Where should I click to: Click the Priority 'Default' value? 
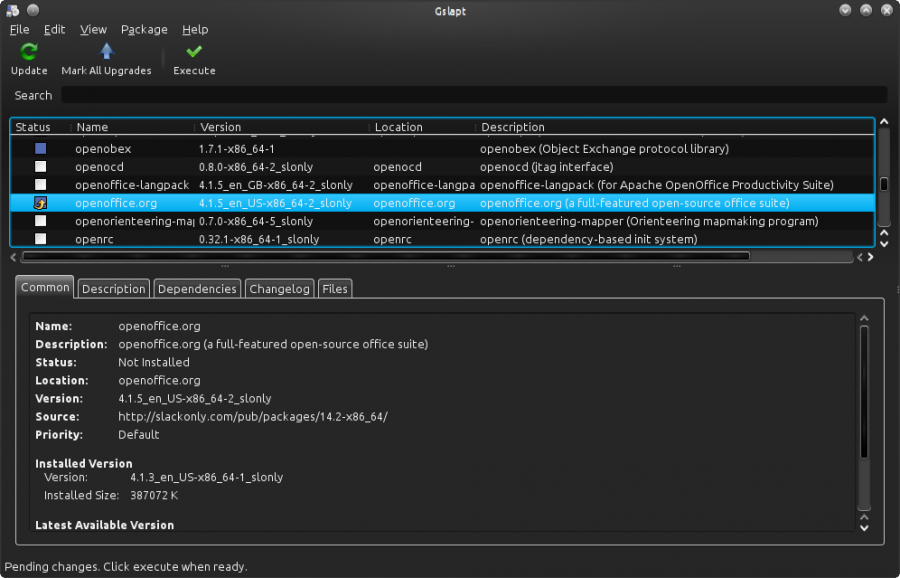click(x=138, y=435)
